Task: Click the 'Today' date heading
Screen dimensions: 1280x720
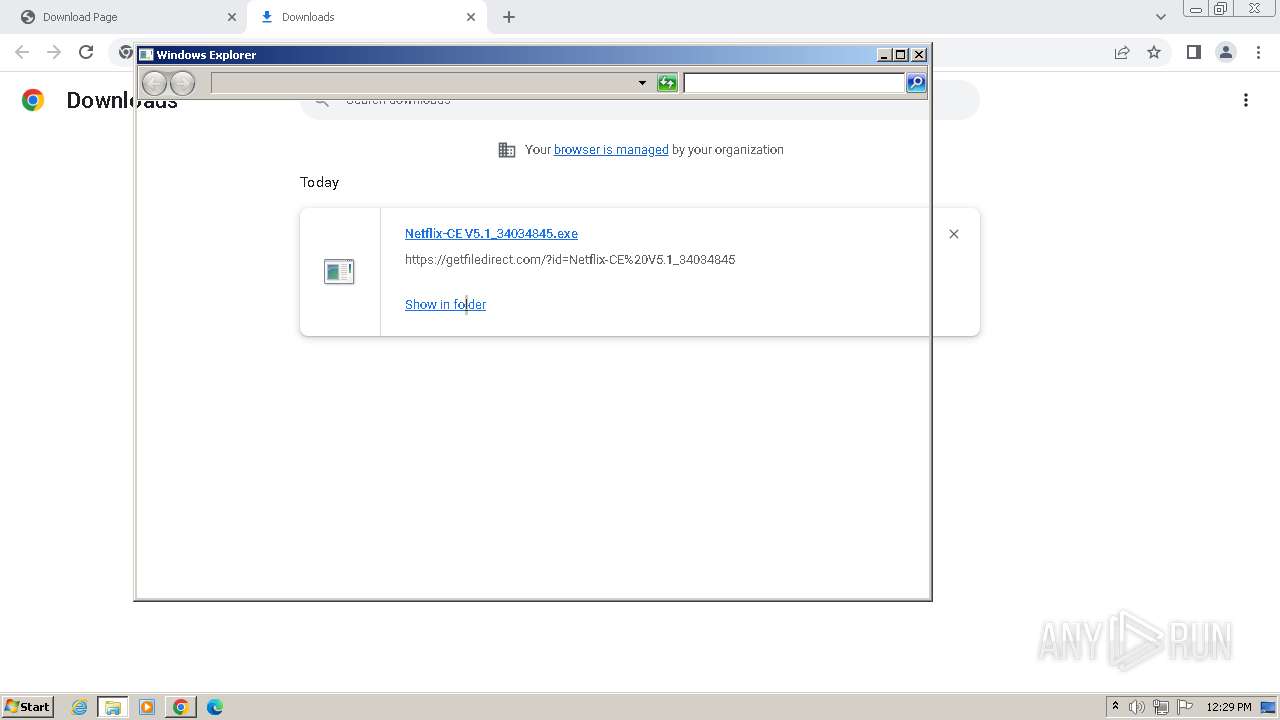Action: click(x=319, y=182)
